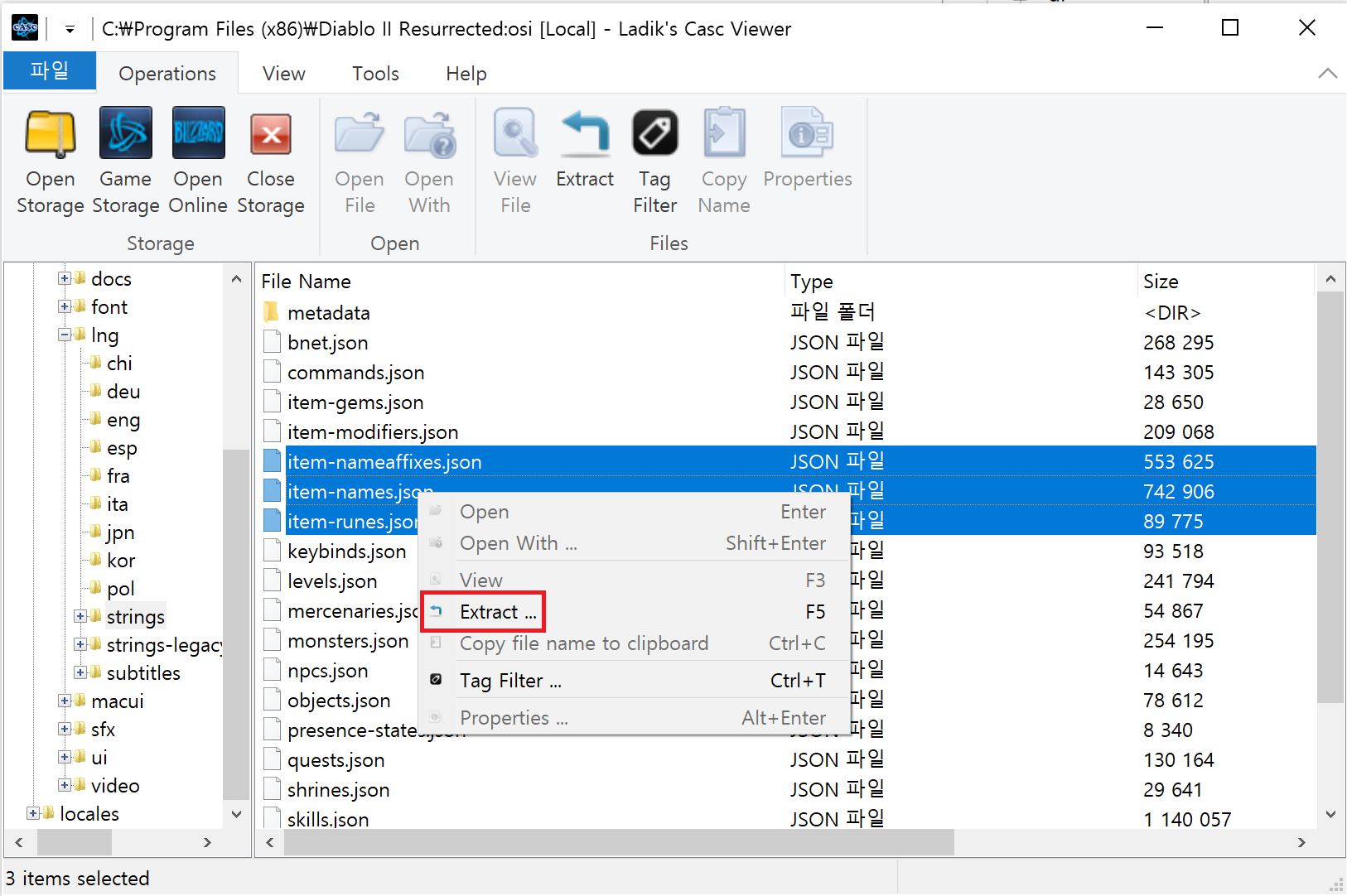Switch to the Operations ribbon tab
Image resolution: width=1347 pixels, height=896 pixels.
pos(167,73)
